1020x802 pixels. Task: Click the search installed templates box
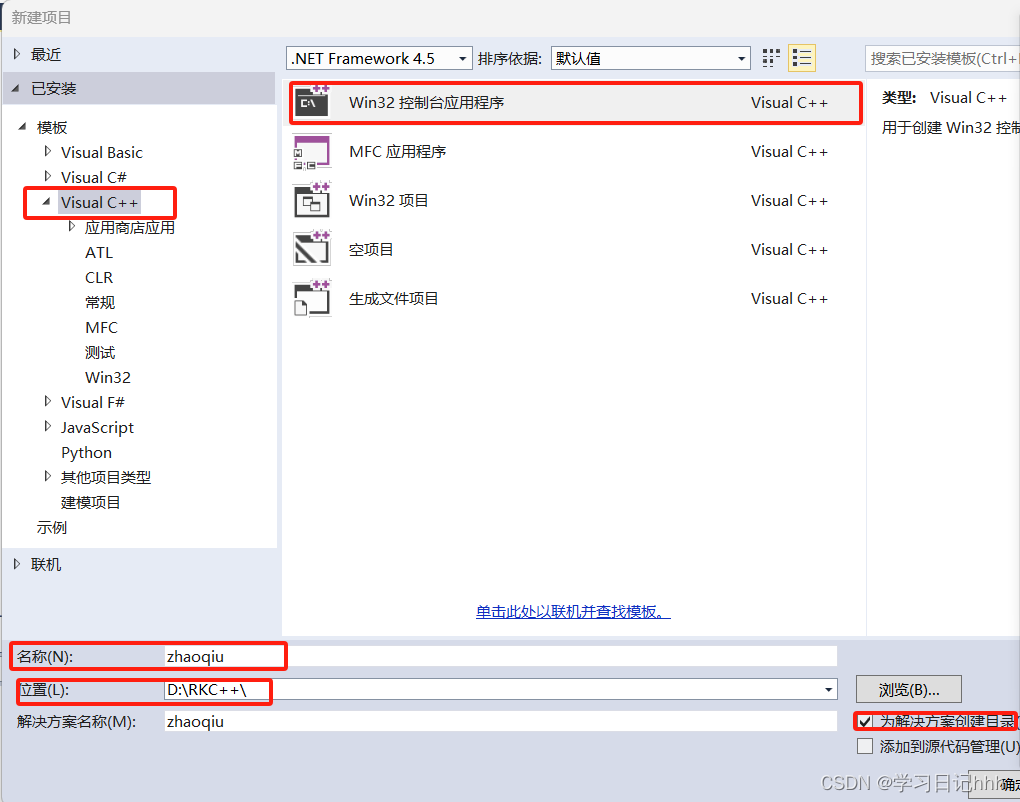[942, 59]
